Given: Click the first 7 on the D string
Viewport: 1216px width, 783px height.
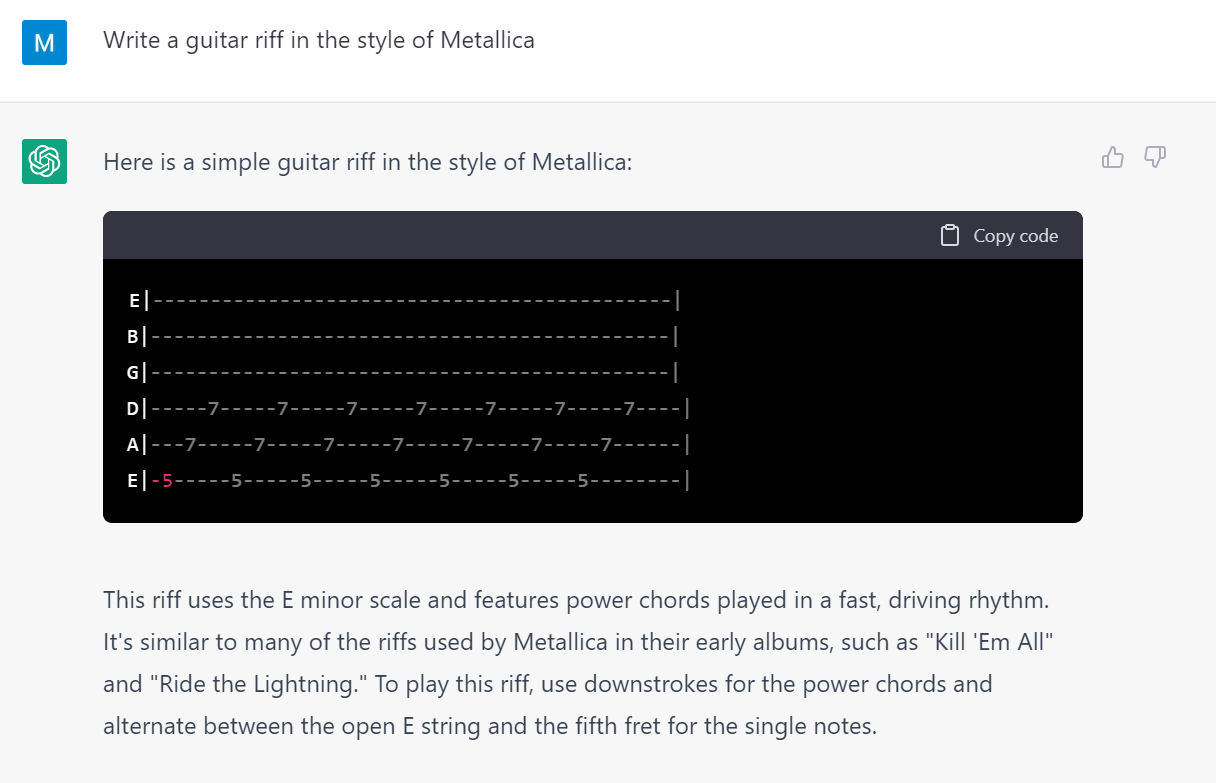Looking at the screenshot, I should click(x=213, y=408).
